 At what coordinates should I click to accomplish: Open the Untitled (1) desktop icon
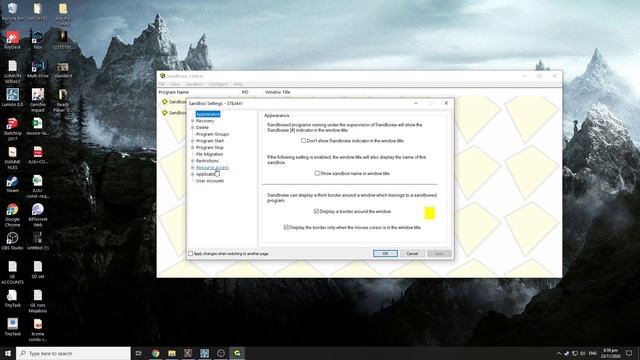(x=38, y=241)
